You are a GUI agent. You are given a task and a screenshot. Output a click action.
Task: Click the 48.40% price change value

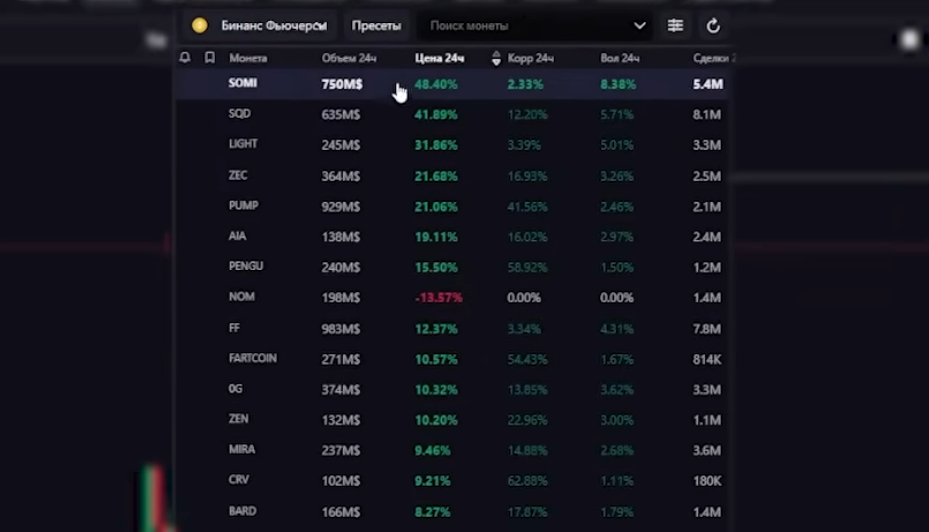[x=436, y=84]
